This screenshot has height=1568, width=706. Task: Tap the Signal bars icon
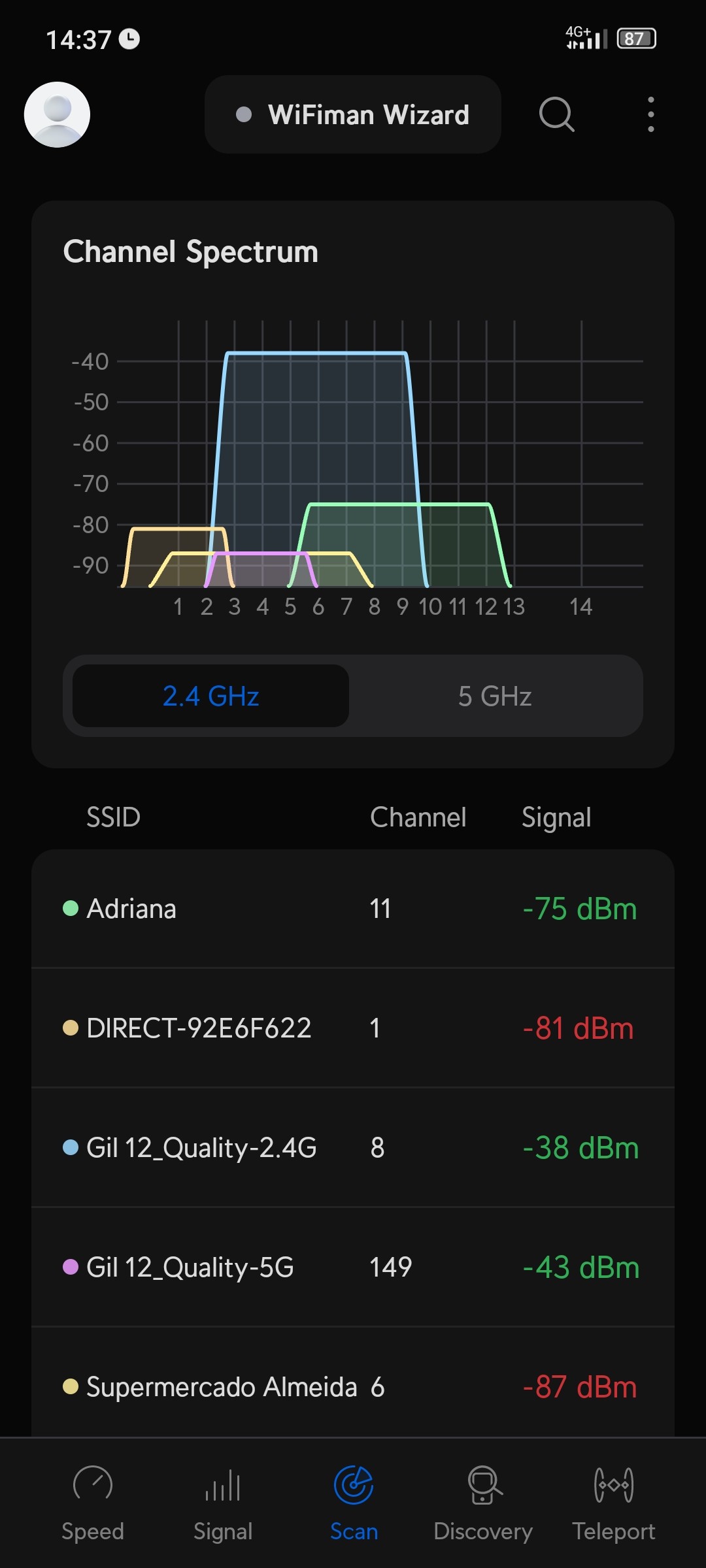(223, 1484)
